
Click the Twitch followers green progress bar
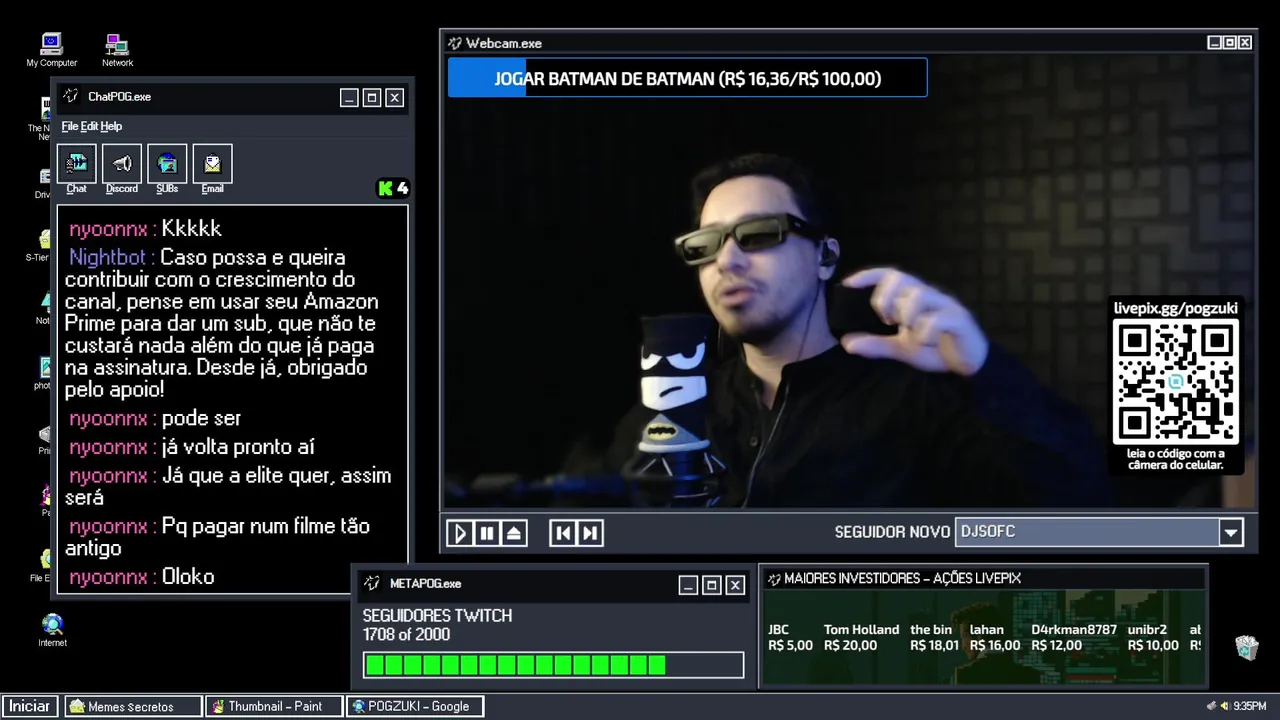[x=553, y=665]
